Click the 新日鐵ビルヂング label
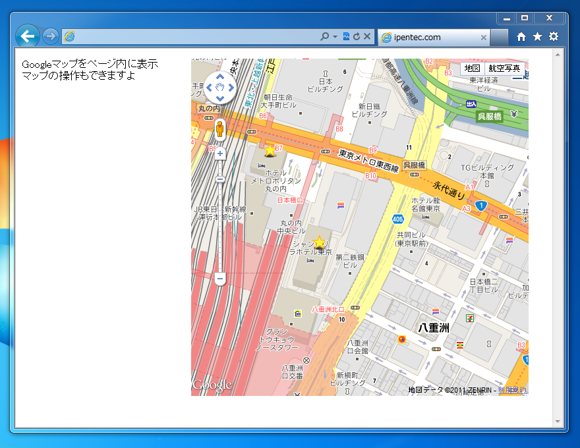This screenshot has height=448, width=580. [369, 110]
